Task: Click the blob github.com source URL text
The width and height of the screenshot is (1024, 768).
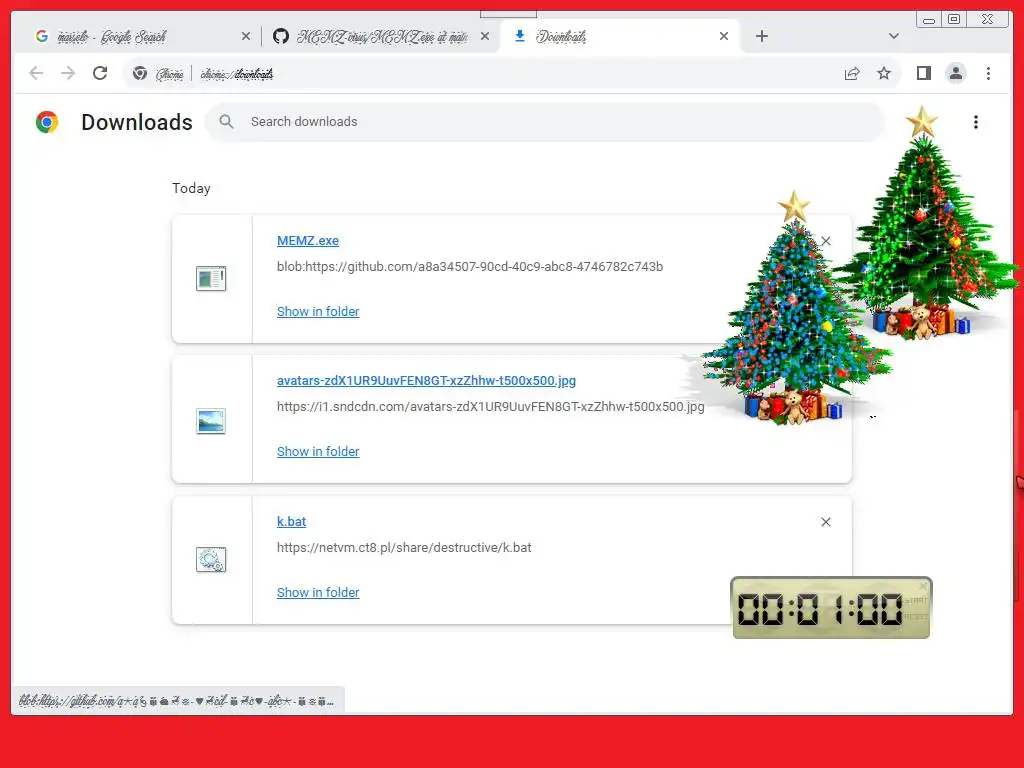Action: (470, 266)
